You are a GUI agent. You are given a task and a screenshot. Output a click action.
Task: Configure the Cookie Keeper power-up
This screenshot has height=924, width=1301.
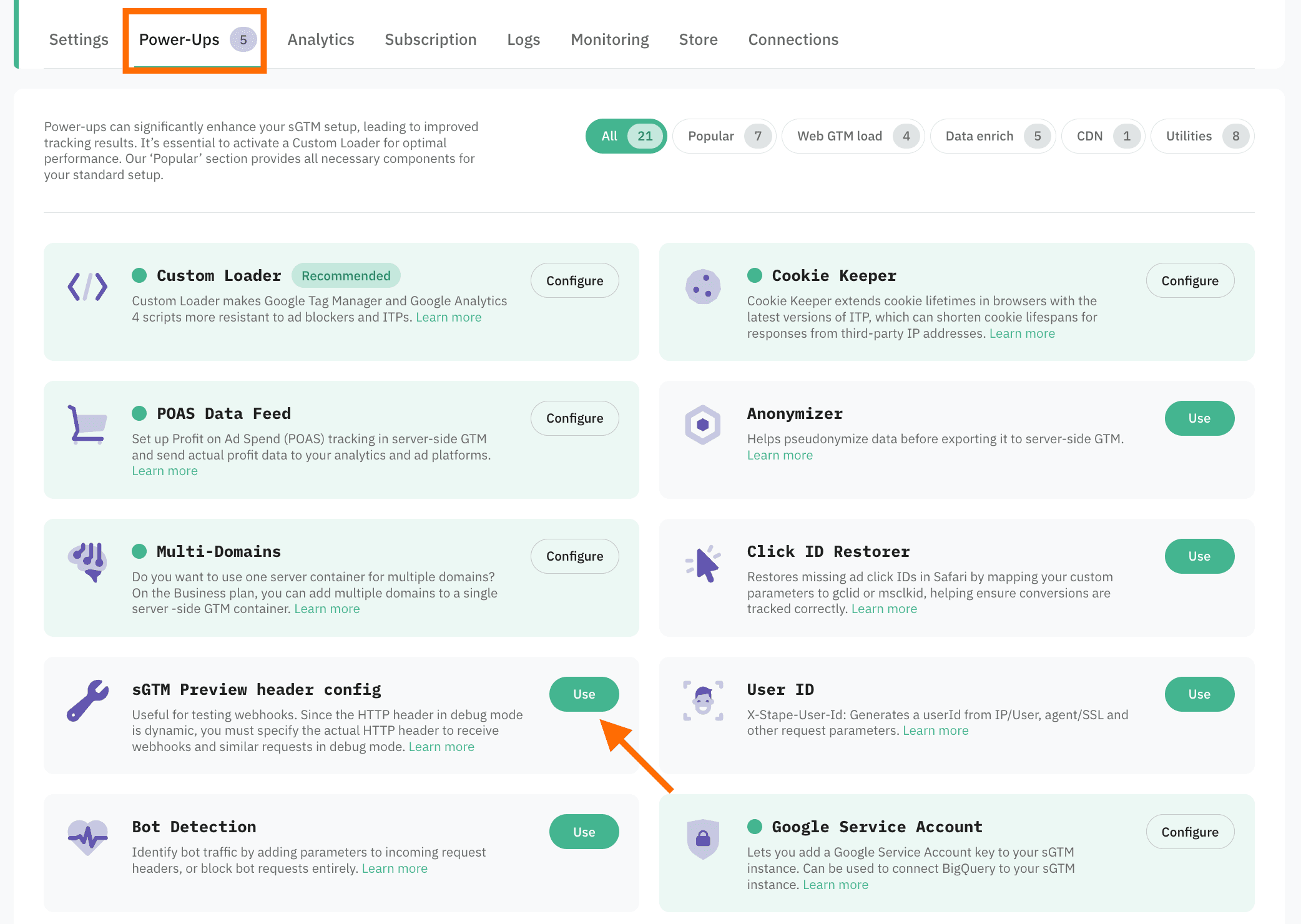point(1189,281)
